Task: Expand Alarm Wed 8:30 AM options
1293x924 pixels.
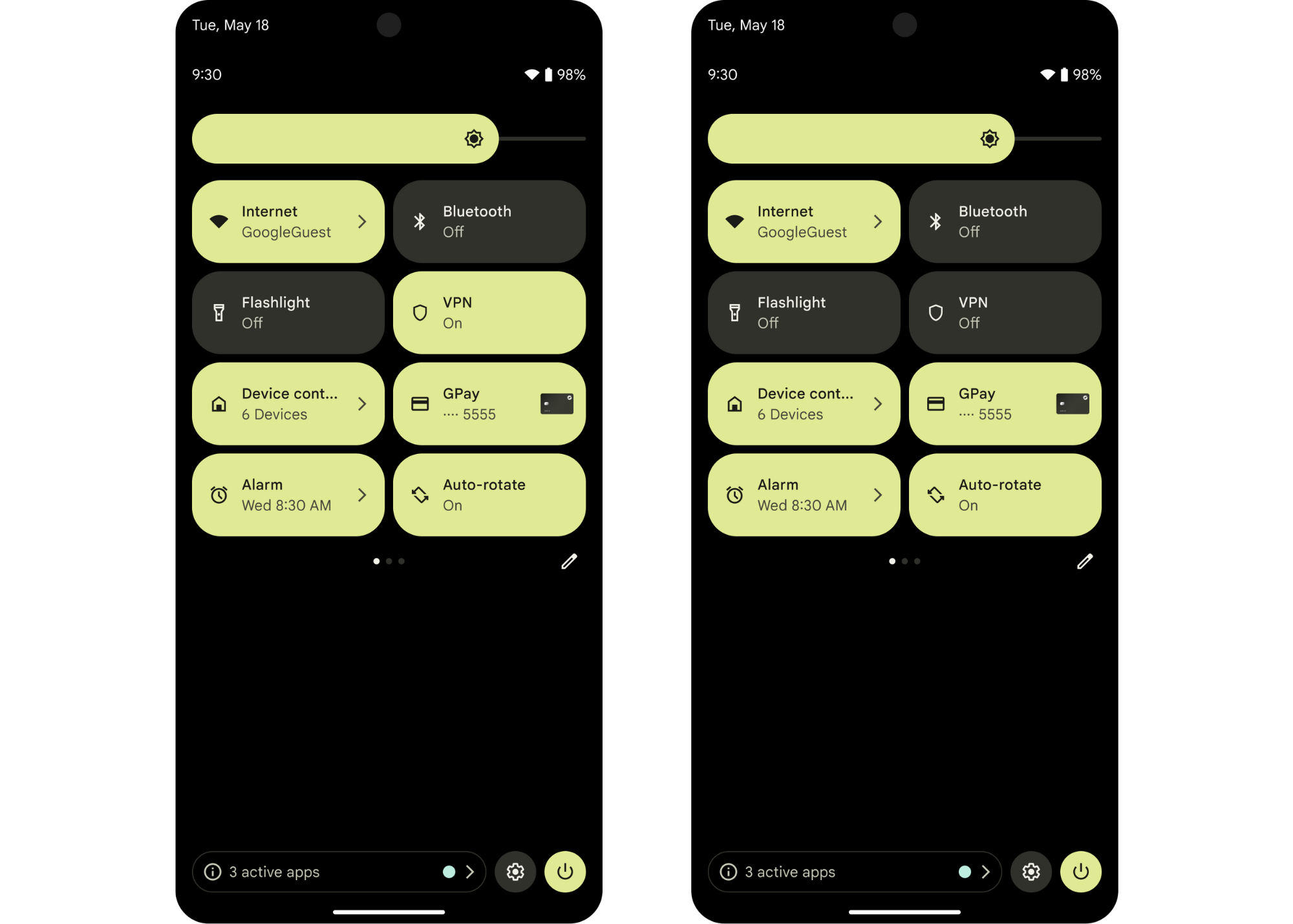Action: [x=363, y=494]
